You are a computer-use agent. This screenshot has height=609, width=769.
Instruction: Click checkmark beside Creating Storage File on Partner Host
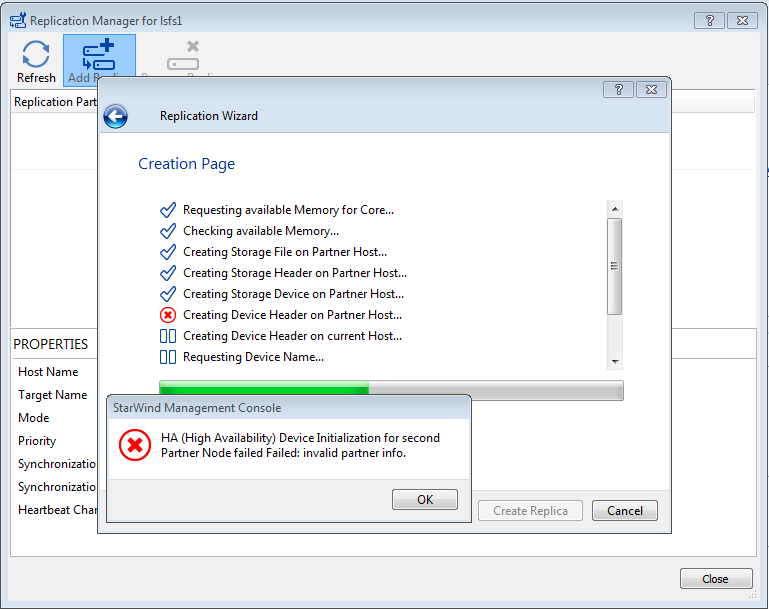point(168,252)
